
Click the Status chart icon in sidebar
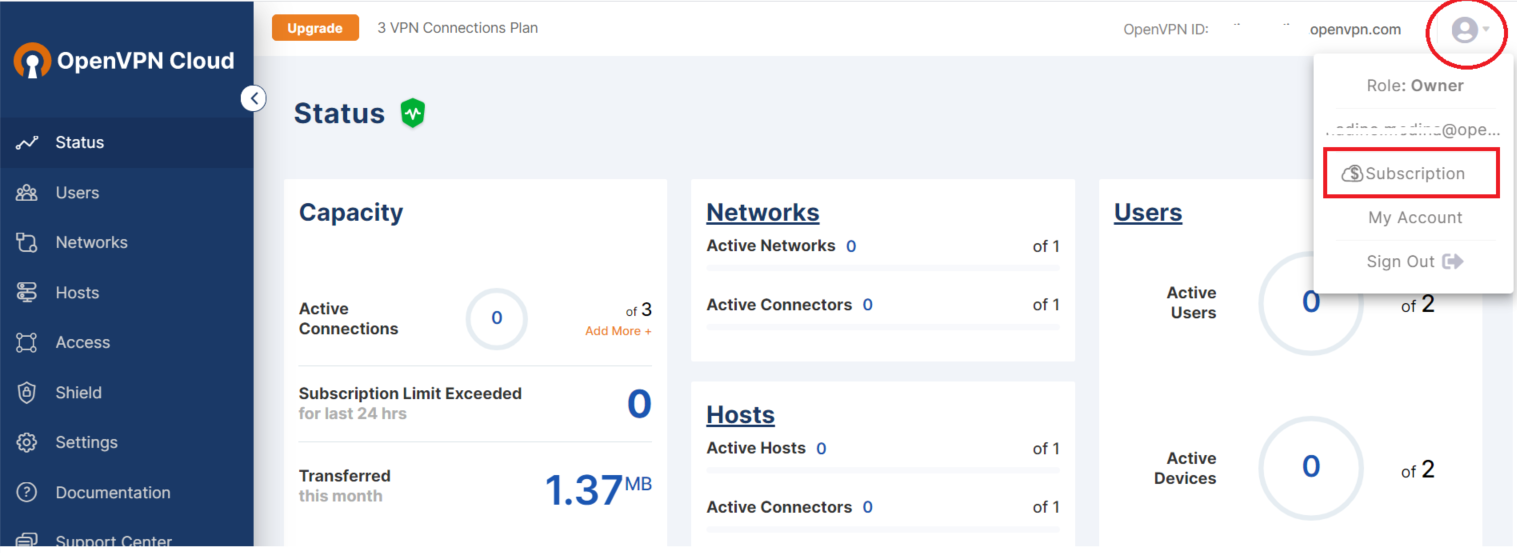click(x=27, y=143)
